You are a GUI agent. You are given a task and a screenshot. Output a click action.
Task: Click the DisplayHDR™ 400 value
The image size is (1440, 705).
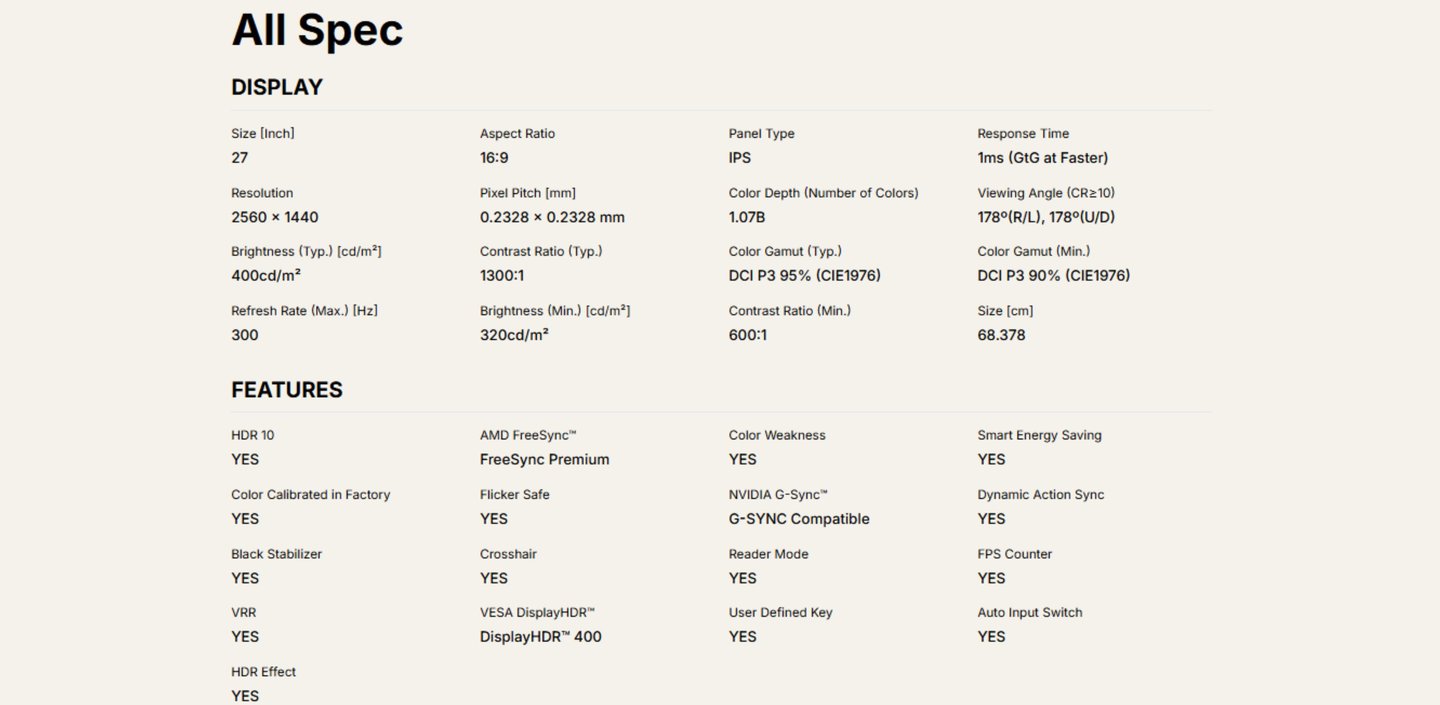pyautogui.click(x=541, y=637)
